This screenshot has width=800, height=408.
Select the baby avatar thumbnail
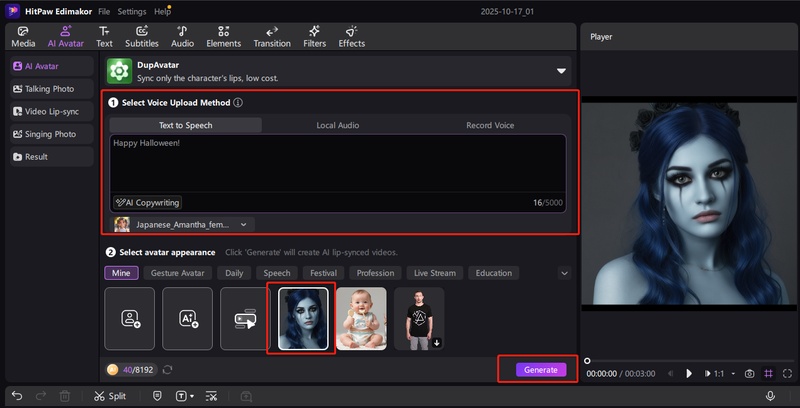pos(361,318)
